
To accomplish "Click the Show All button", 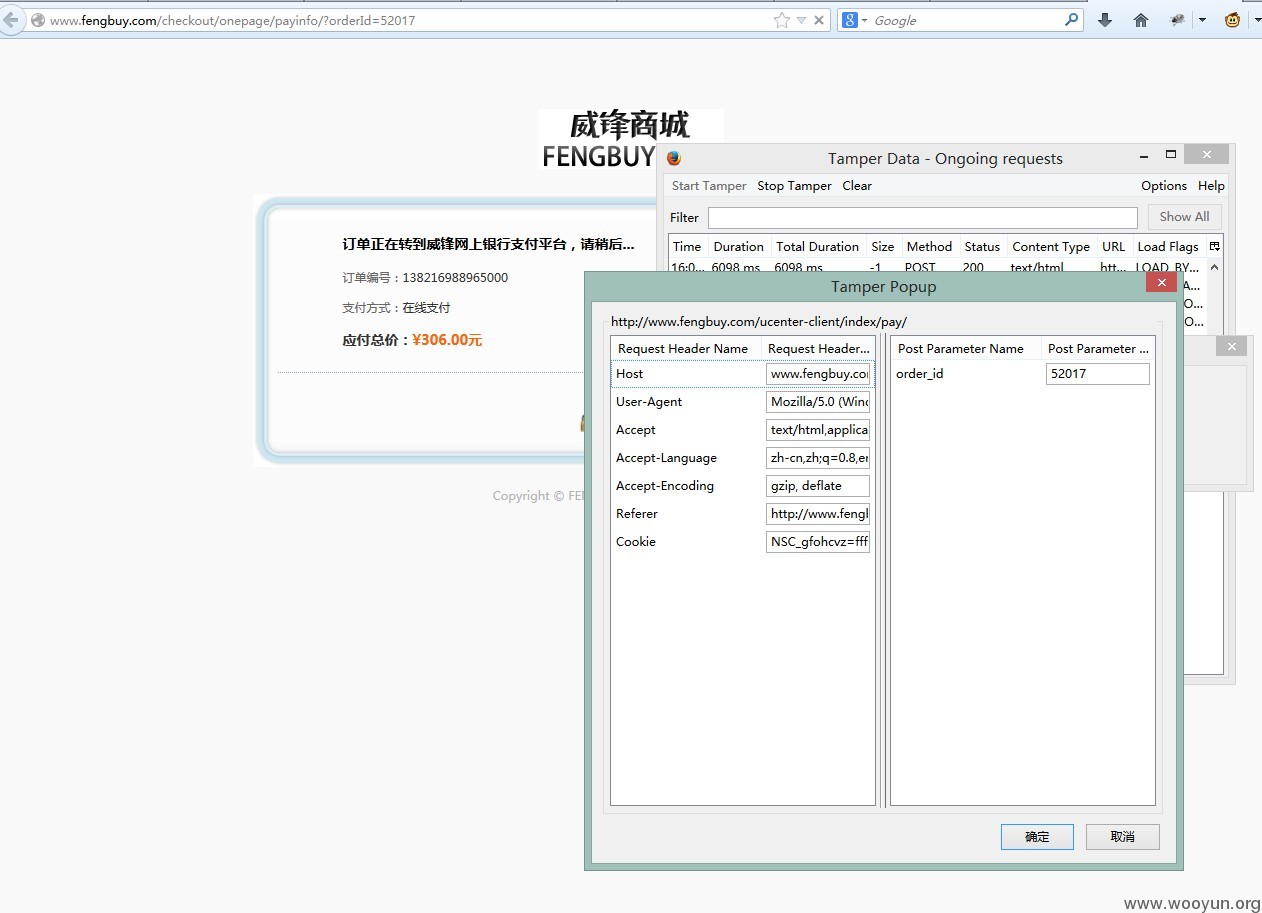I will click(1185, 217).
